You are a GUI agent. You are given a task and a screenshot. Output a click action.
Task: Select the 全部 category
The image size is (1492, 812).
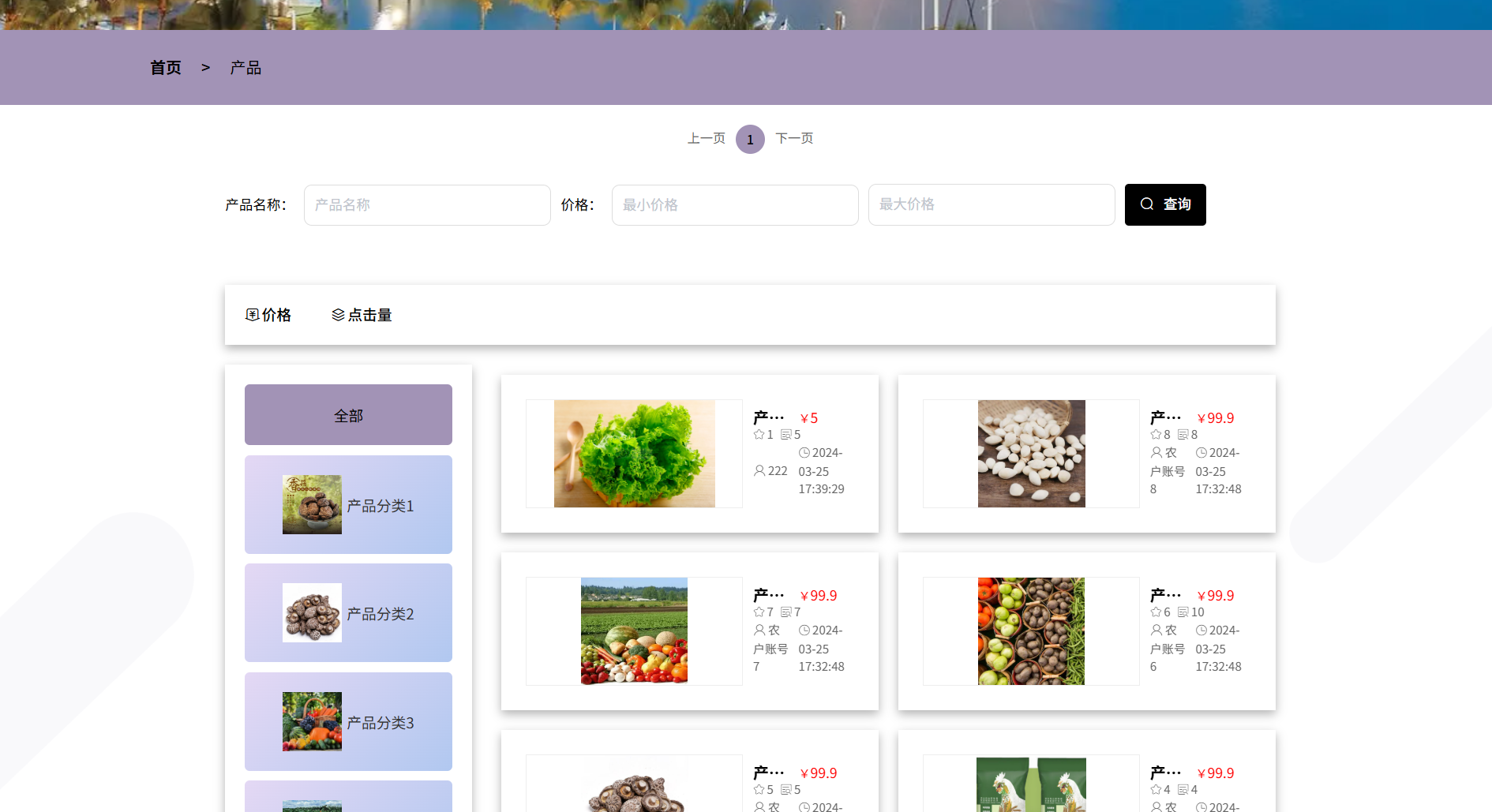(348, 415)
